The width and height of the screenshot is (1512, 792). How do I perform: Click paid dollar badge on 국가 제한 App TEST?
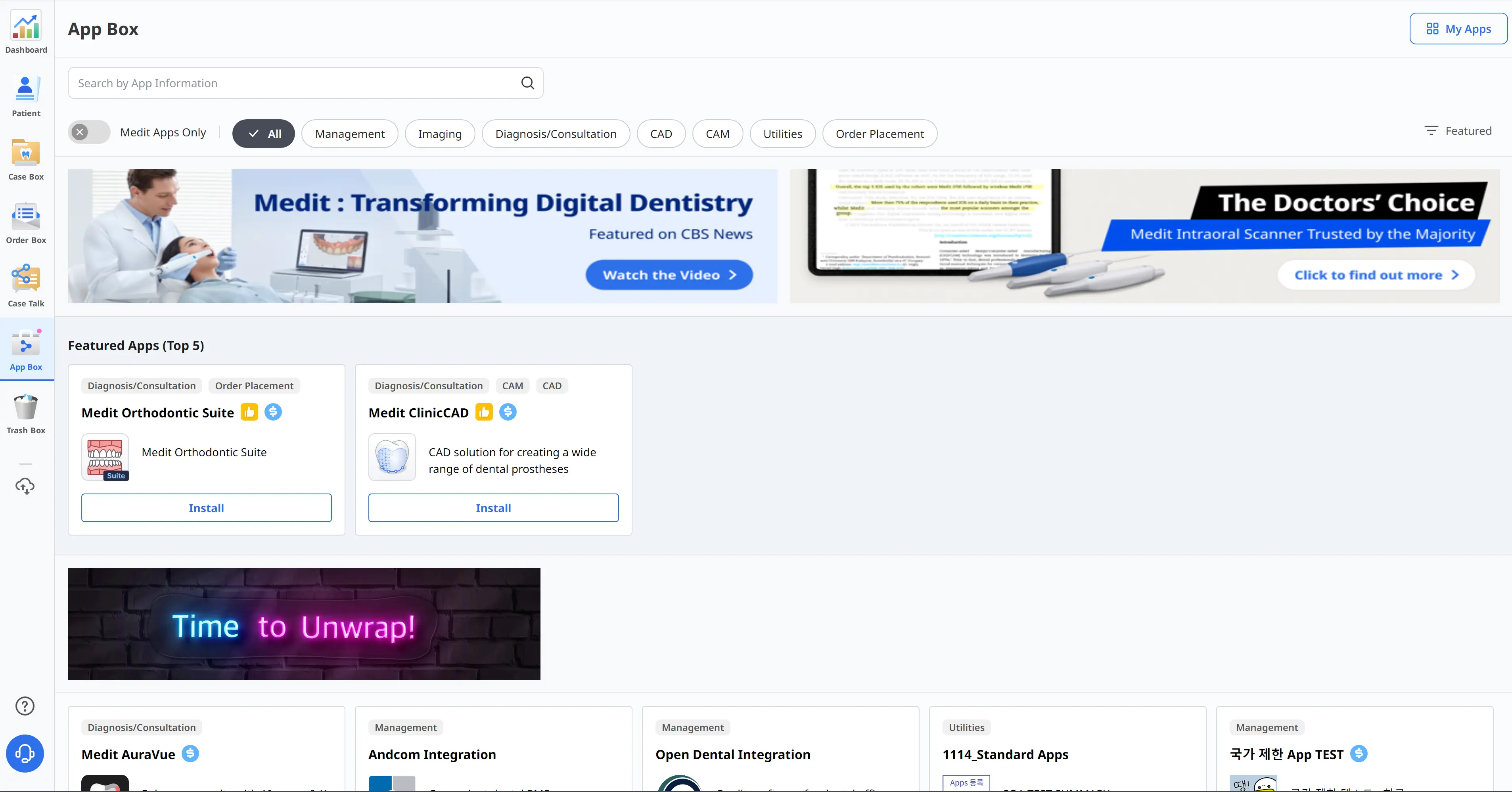click(1359, 753)
